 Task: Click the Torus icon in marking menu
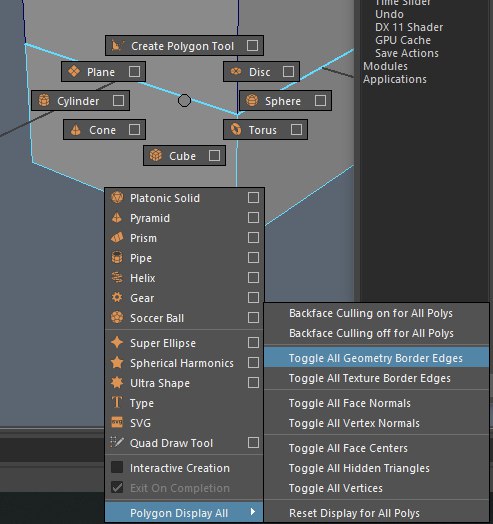(x=236, y=129)
